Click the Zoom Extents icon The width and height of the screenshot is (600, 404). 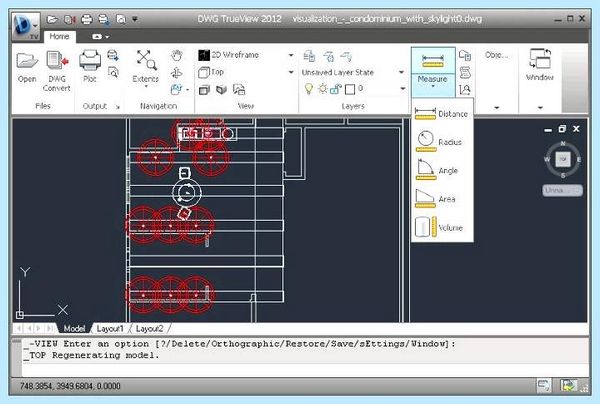click(x=146, y=60)
